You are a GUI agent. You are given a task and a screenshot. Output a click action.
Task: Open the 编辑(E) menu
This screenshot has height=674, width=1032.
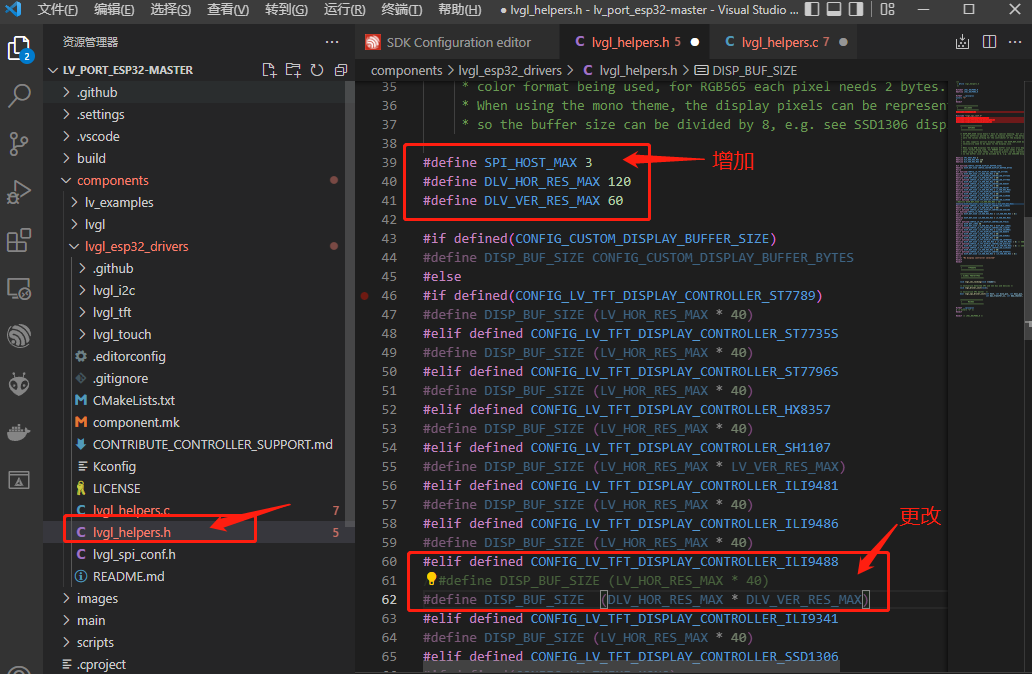114,10
